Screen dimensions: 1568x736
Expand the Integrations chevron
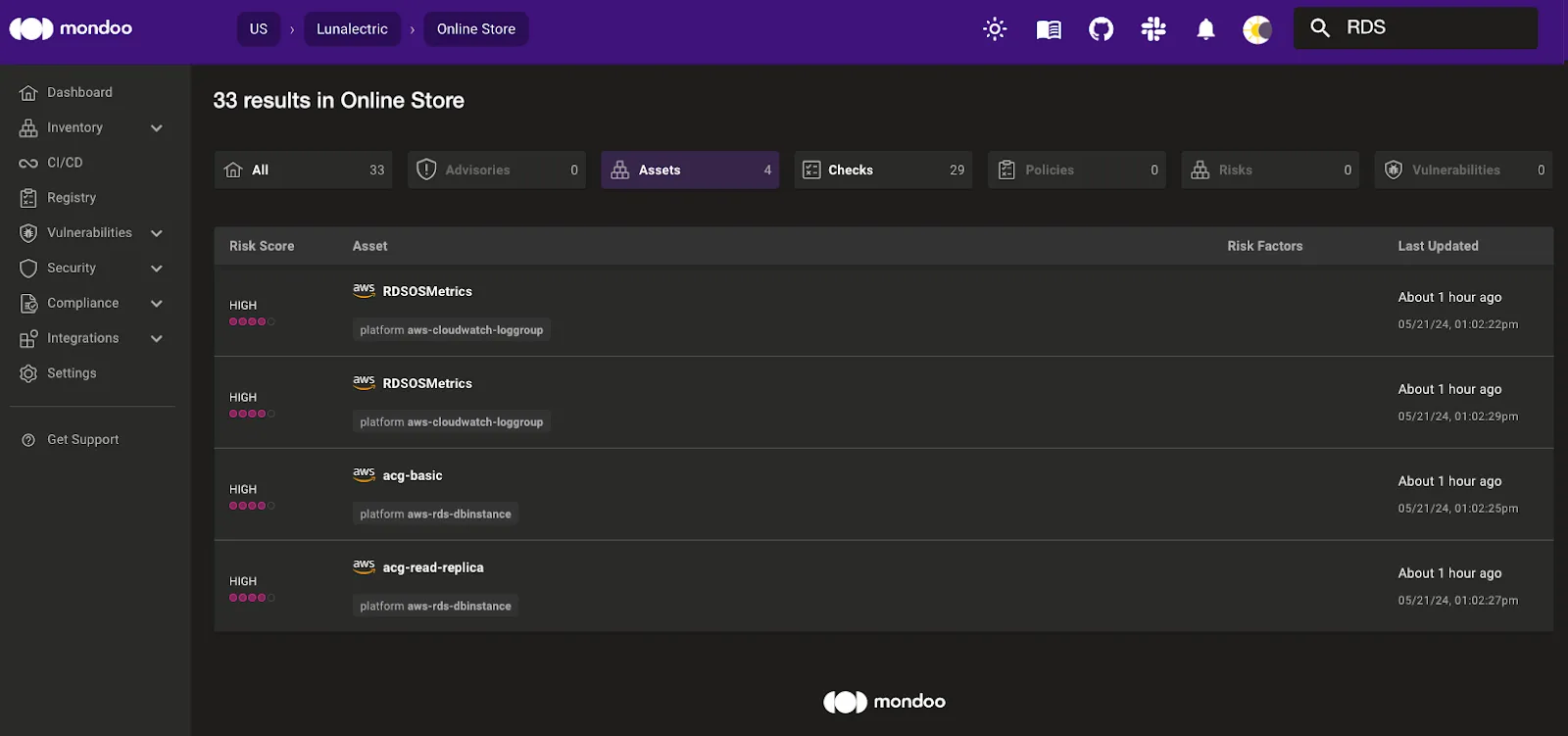(157, 339)
